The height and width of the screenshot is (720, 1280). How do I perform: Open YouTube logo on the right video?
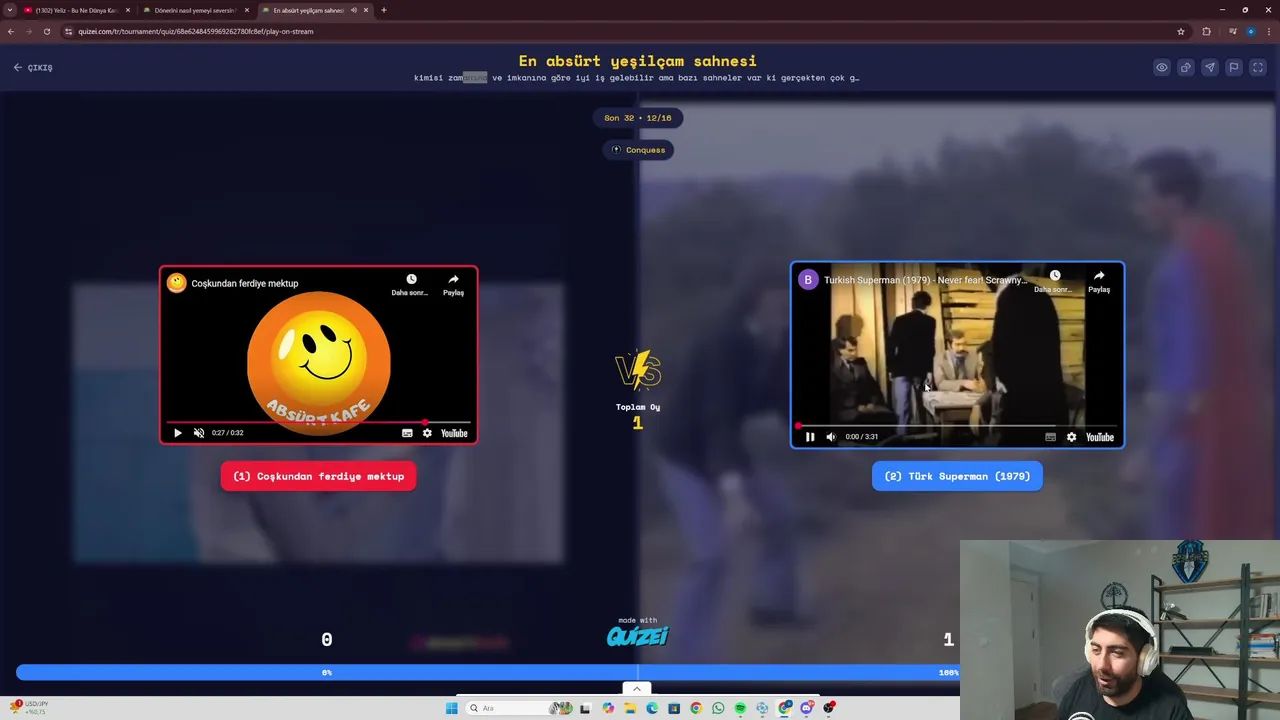point(1099,437)
